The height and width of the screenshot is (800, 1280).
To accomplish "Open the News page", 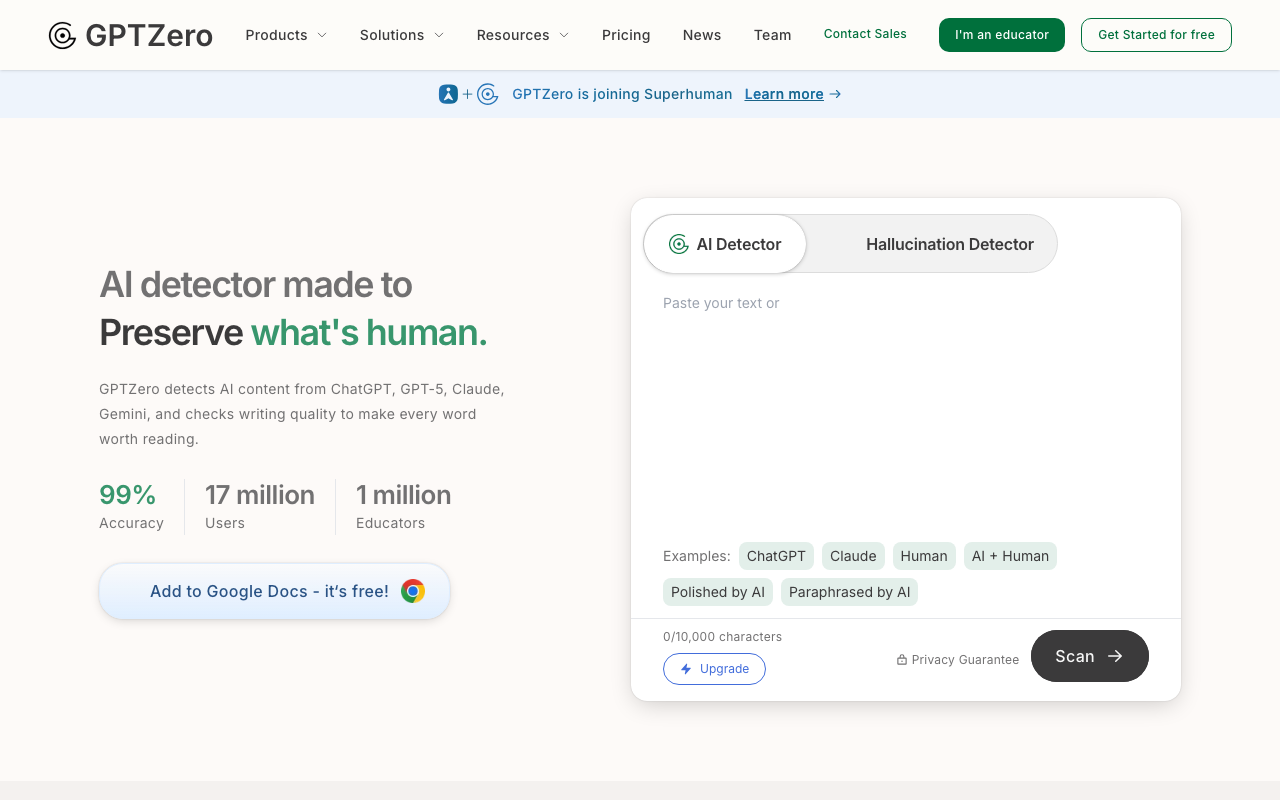I will pyautogui.click(x=702, y=35).
